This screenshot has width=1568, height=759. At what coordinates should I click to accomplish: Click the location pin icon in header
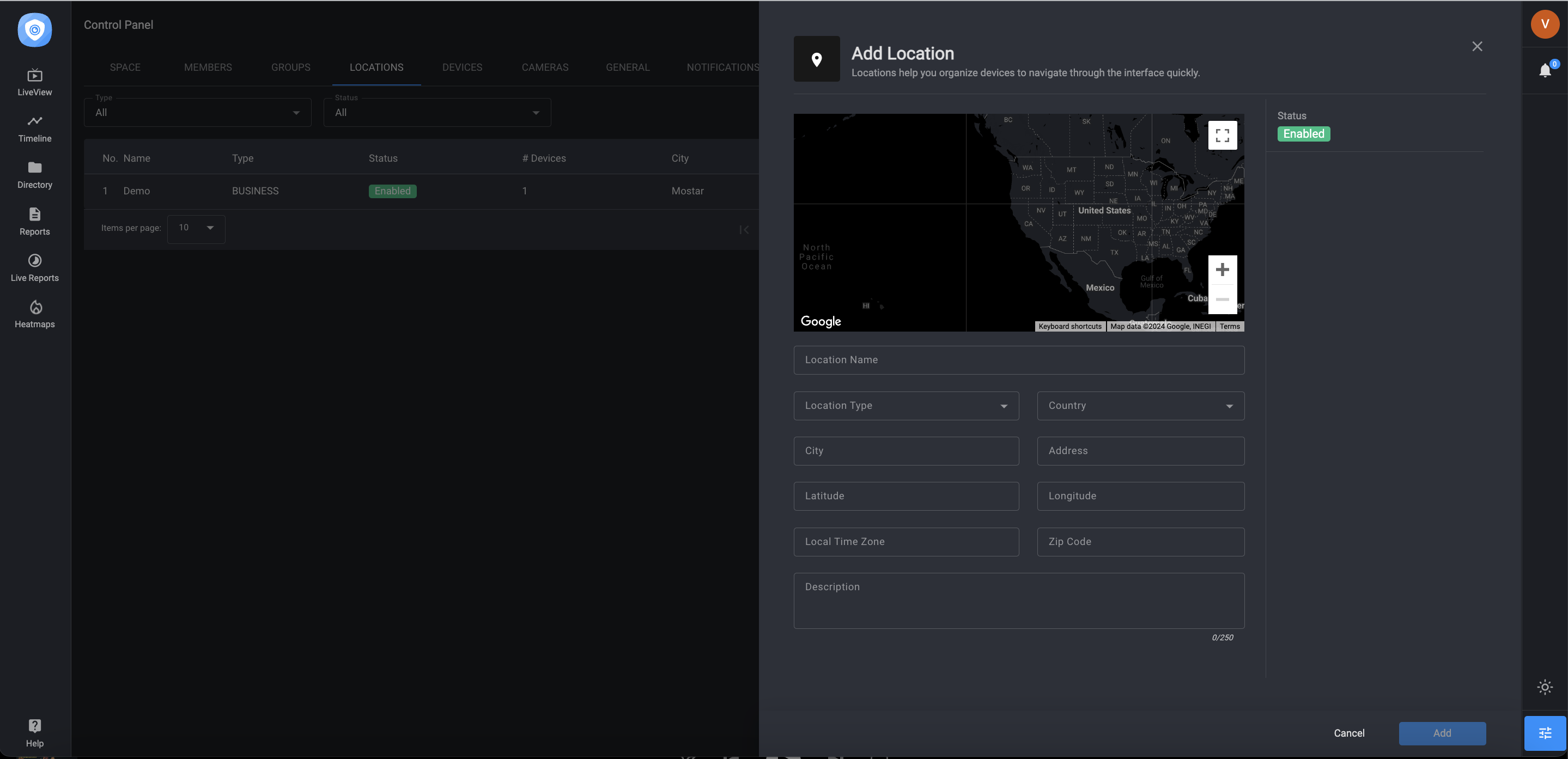(x=817, y=59)
